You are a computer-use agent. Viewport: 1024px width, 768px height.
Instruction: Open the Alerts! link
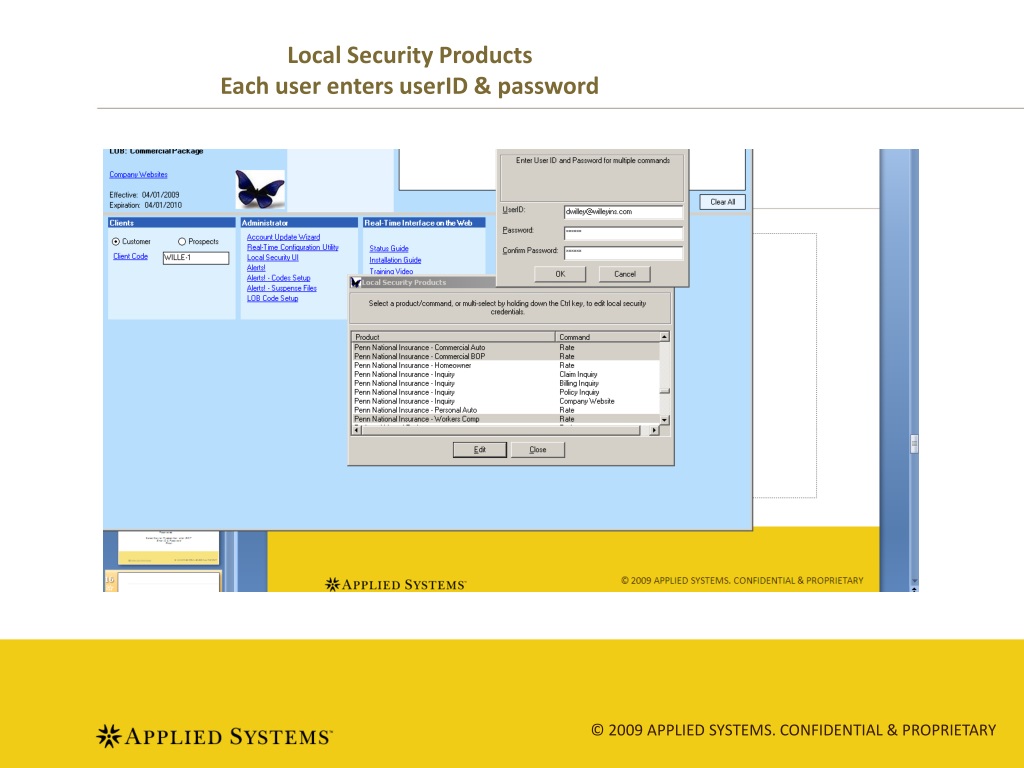(x=256, y=268)
